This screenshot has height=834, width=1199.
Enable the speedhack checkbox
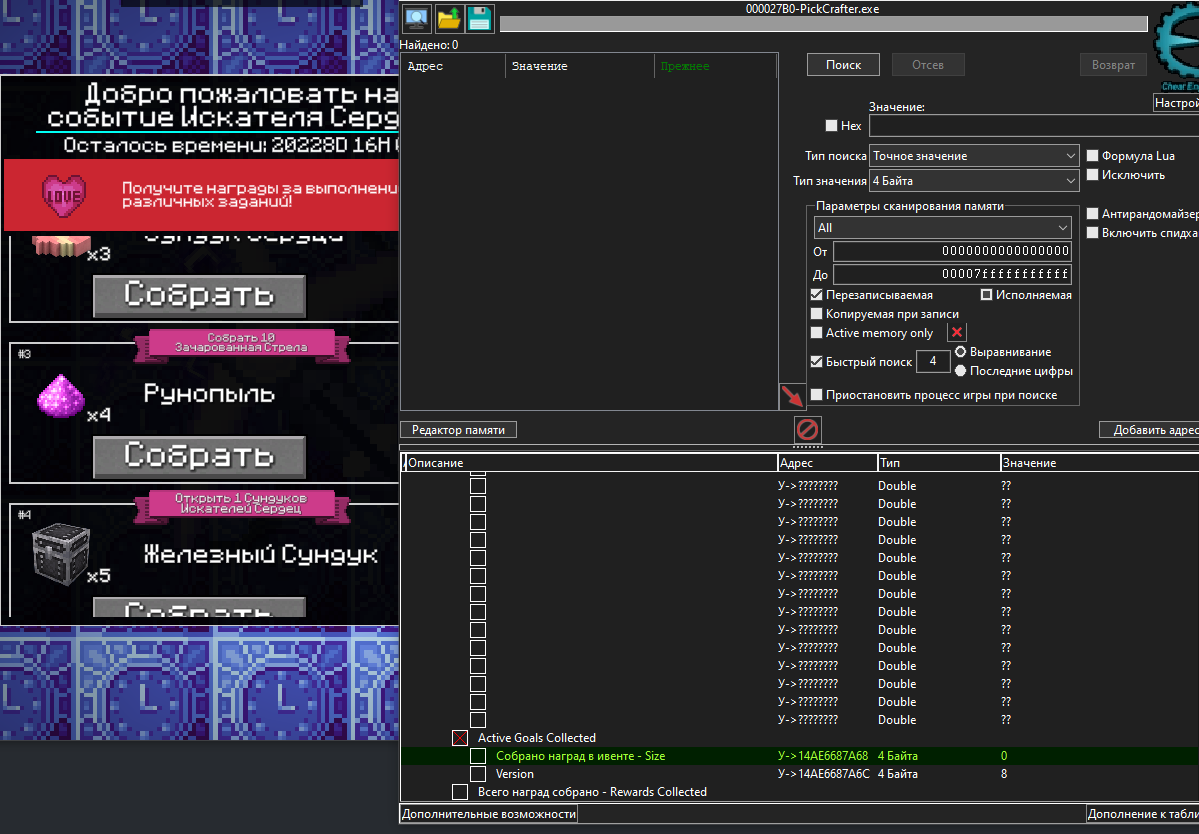1093,233
